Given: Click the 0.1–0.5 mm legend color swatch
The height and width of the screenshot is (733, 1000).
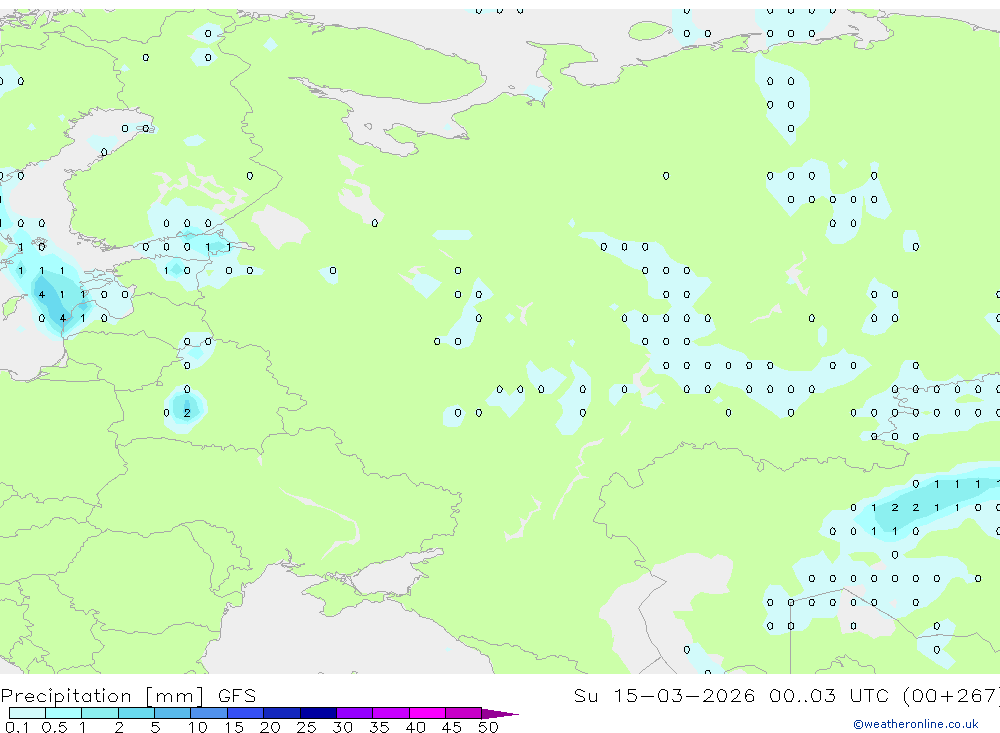Looking at the screenshot, I should point(27,713).
